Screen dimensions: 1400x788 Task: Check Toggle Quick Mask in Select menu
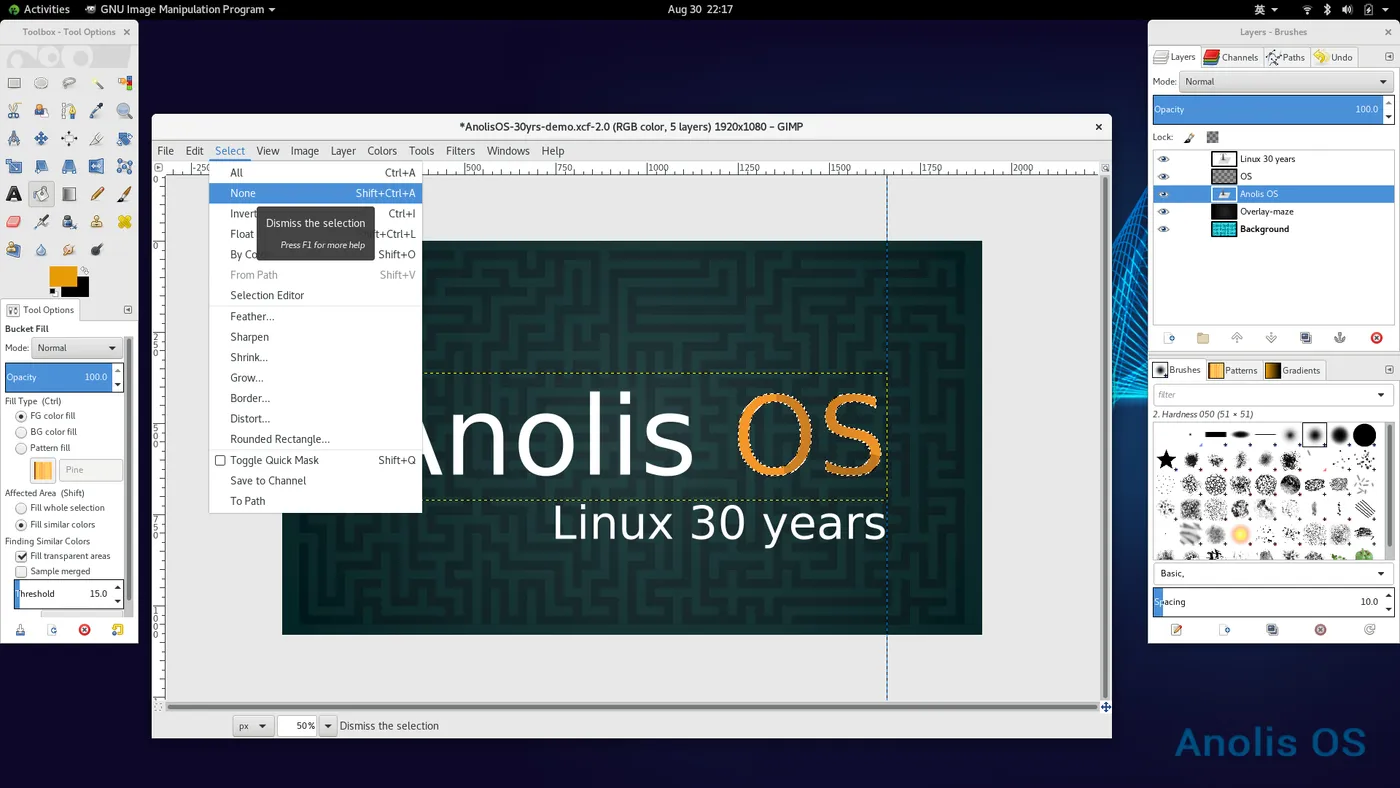pyautogui.click(x=220, y=460)
